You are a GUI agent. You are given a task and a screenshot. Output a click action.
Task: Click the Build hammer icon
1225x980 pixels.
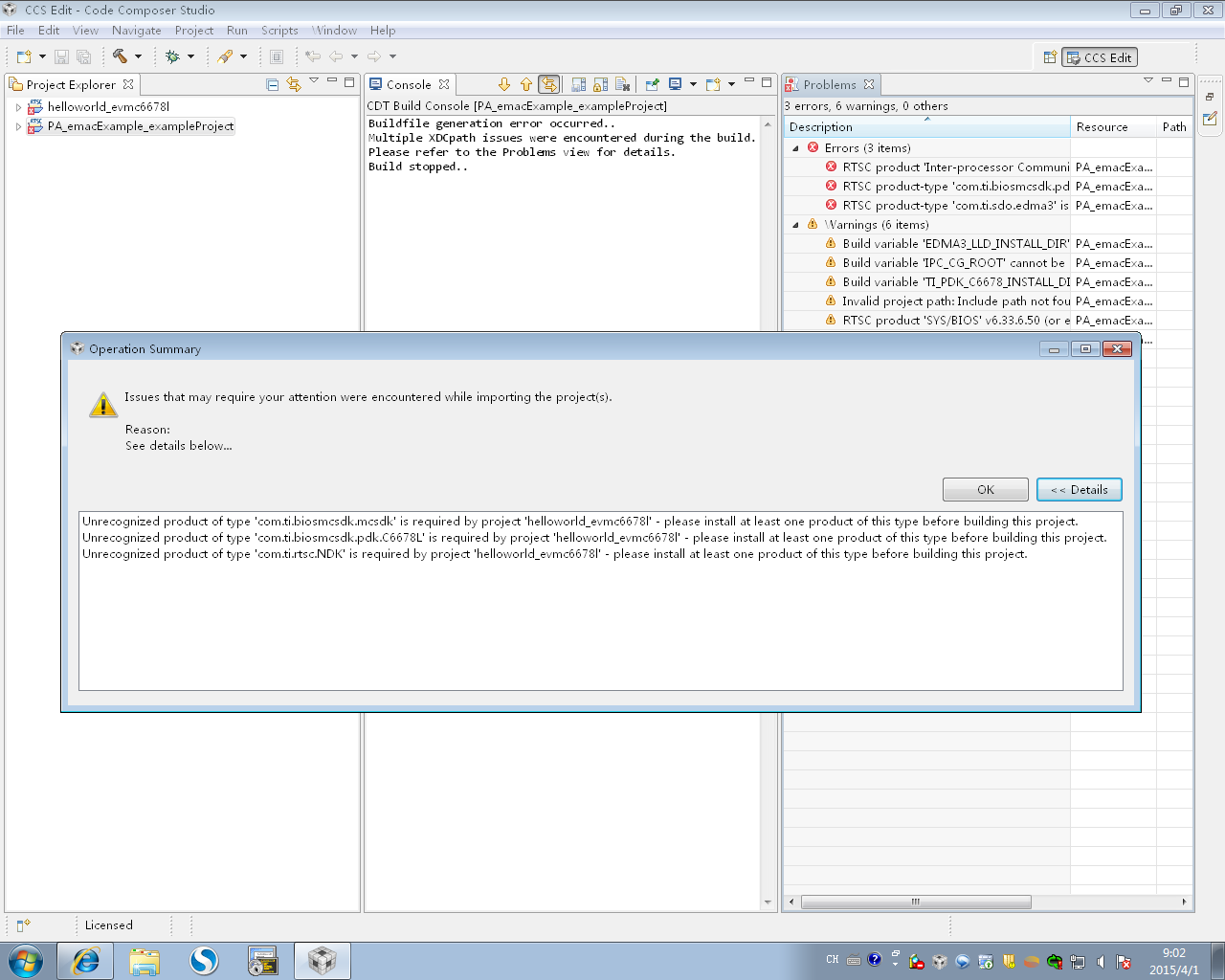[120, 56]
